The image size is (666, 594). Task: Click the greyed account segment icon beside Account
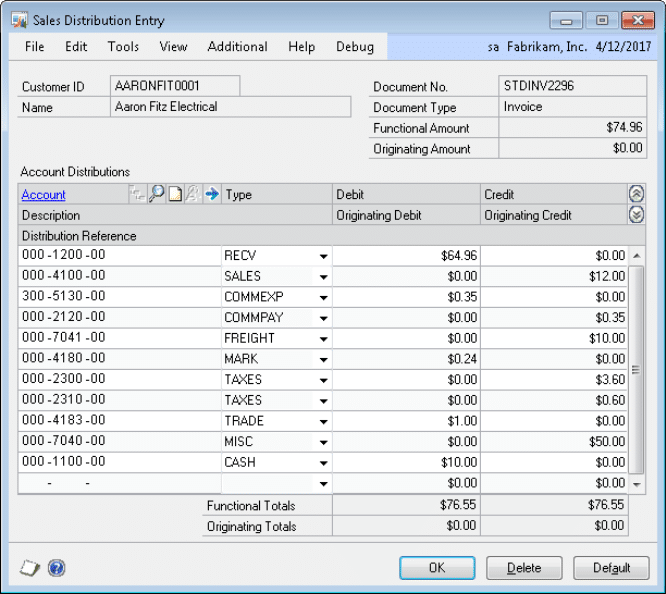pos(138,195)
